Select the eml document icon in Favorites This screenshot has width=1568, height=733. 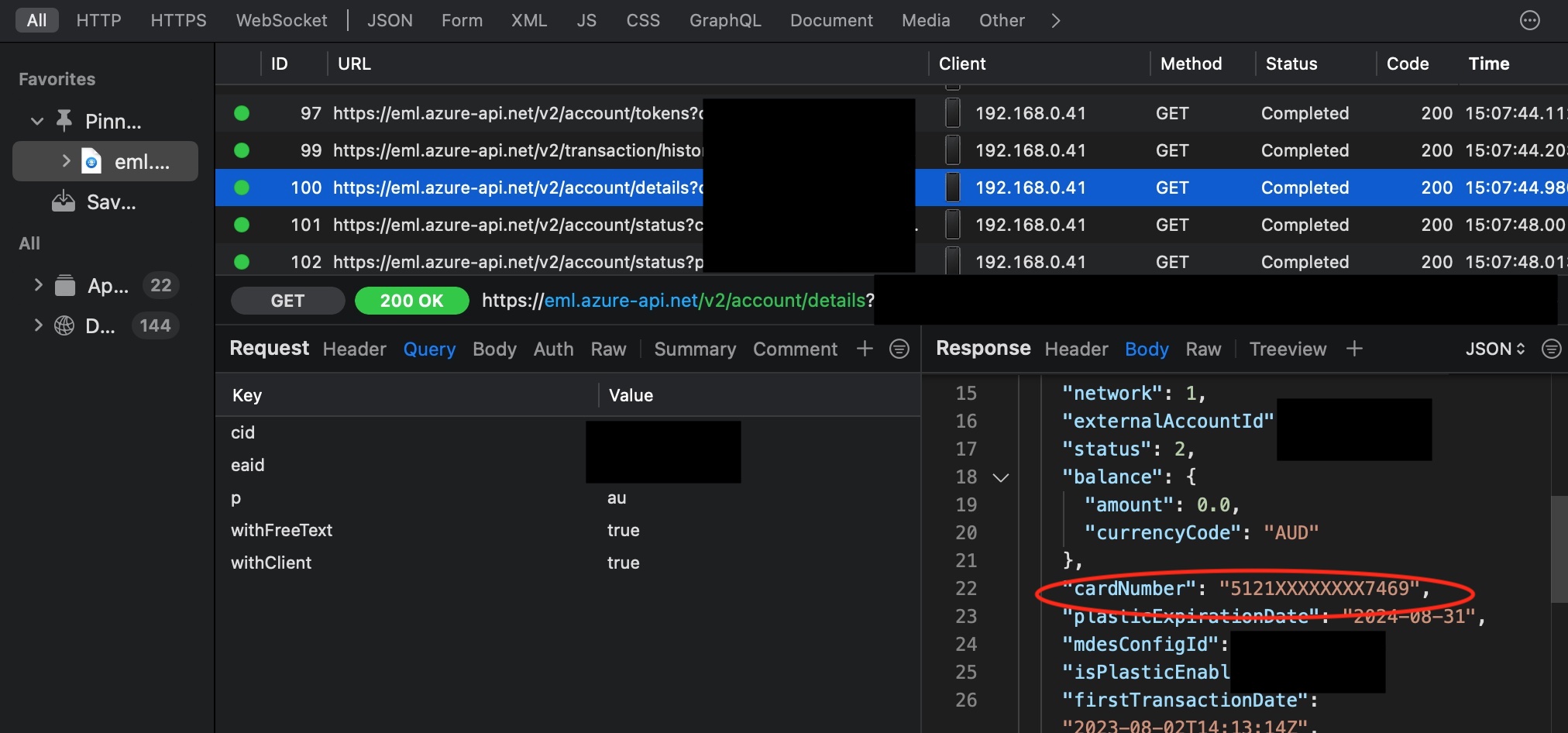[91, 161]
